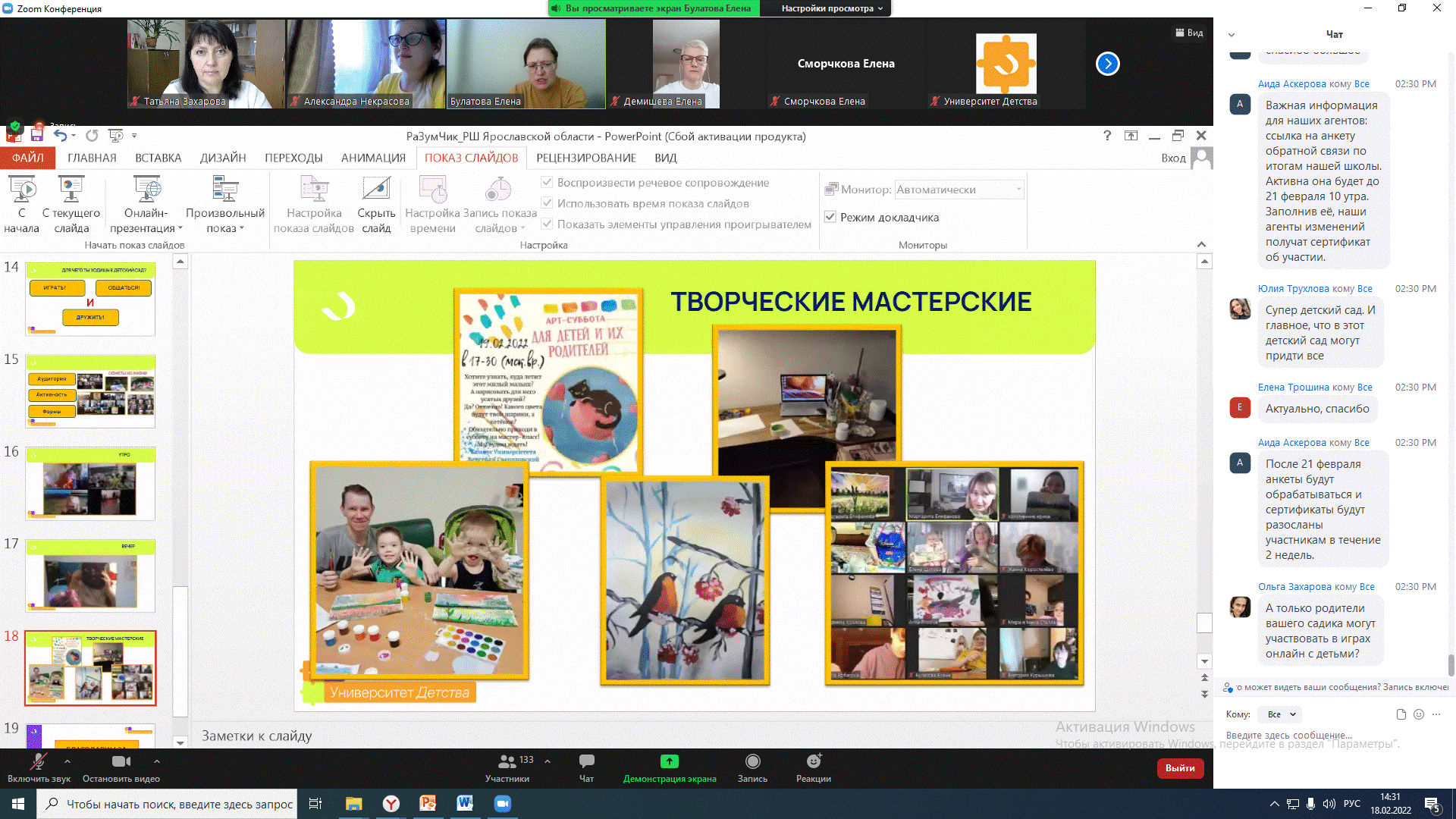Undo last action in PowerPoint
Viewport: 1456px width, 819px height.
61,135
